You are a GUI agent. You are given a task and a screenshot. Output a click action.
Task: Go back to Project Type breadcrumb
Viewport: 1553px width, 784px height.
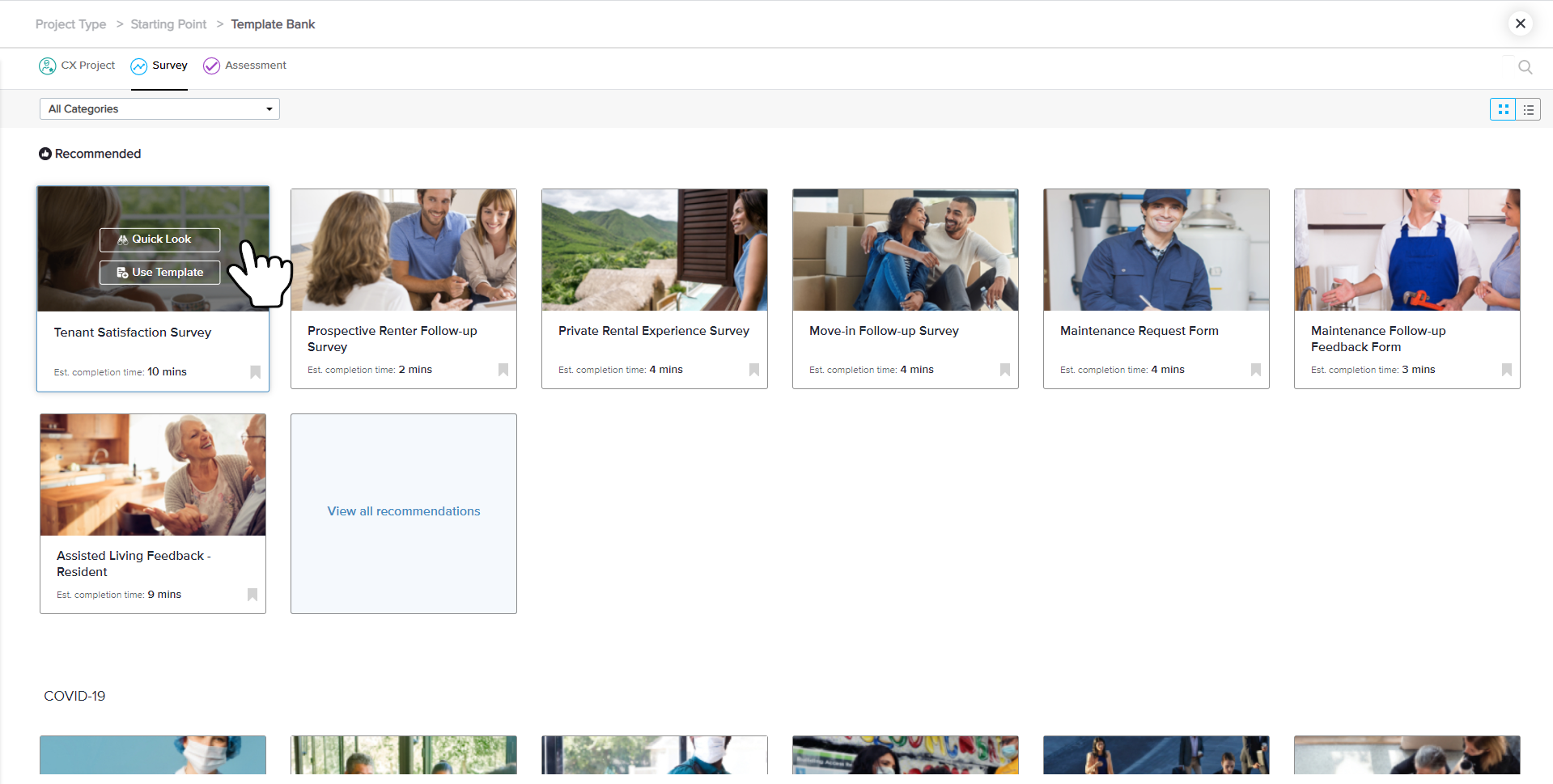click(x=70, y=24)
